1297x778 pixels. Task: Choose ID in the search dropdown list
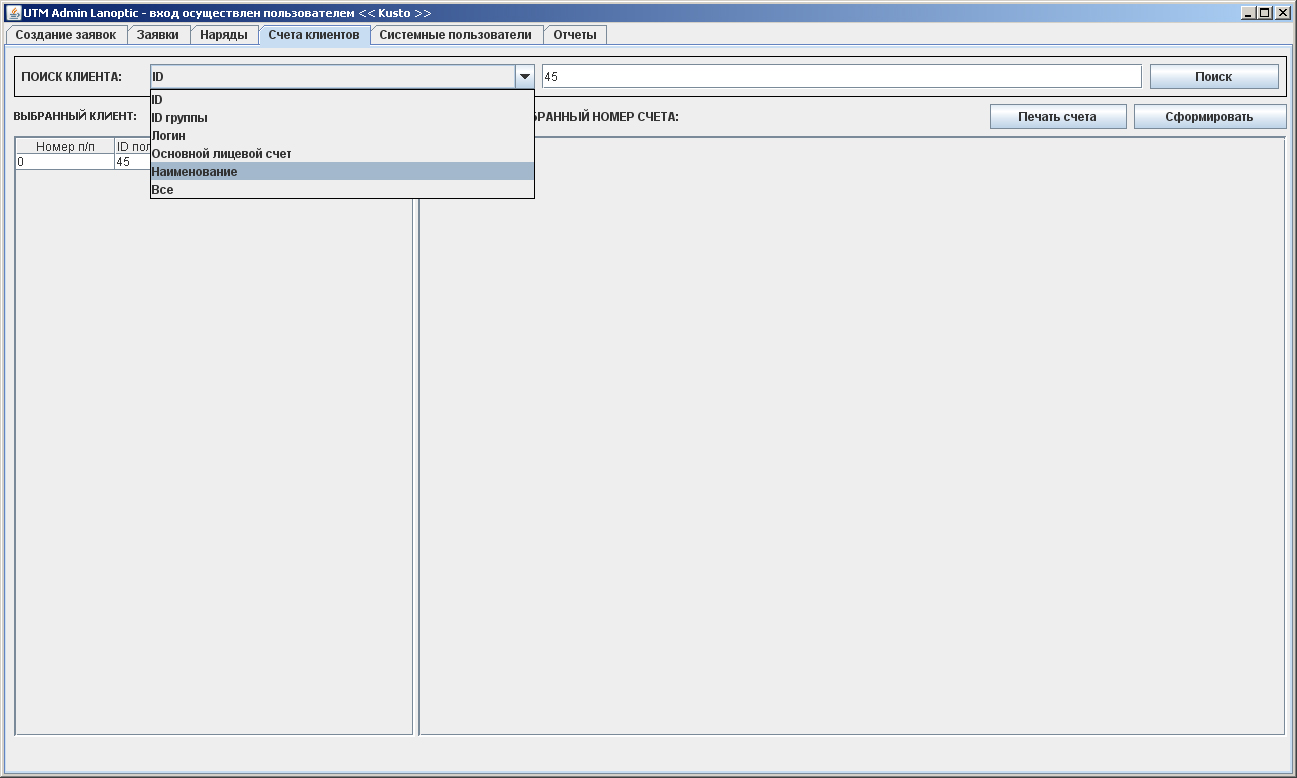342,100
